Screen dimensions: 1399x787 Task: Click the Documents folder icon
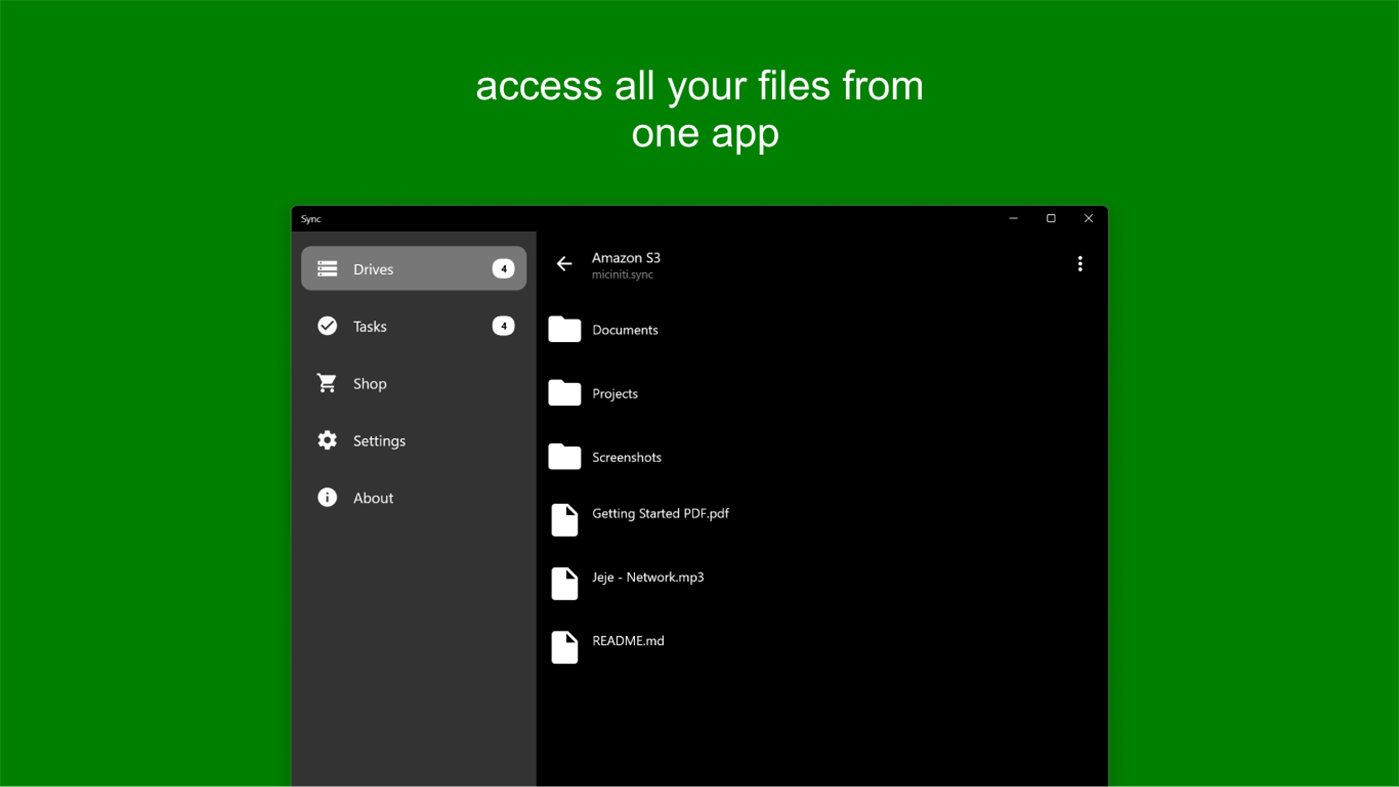click(564, 329)
